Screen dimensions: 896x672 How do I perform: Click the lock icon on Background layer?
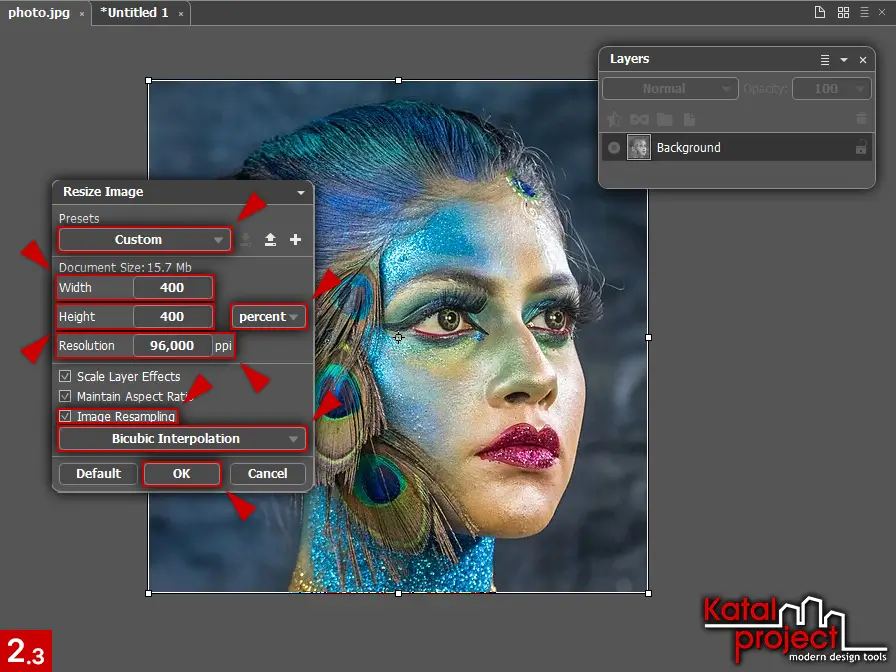tap(860, 148)
